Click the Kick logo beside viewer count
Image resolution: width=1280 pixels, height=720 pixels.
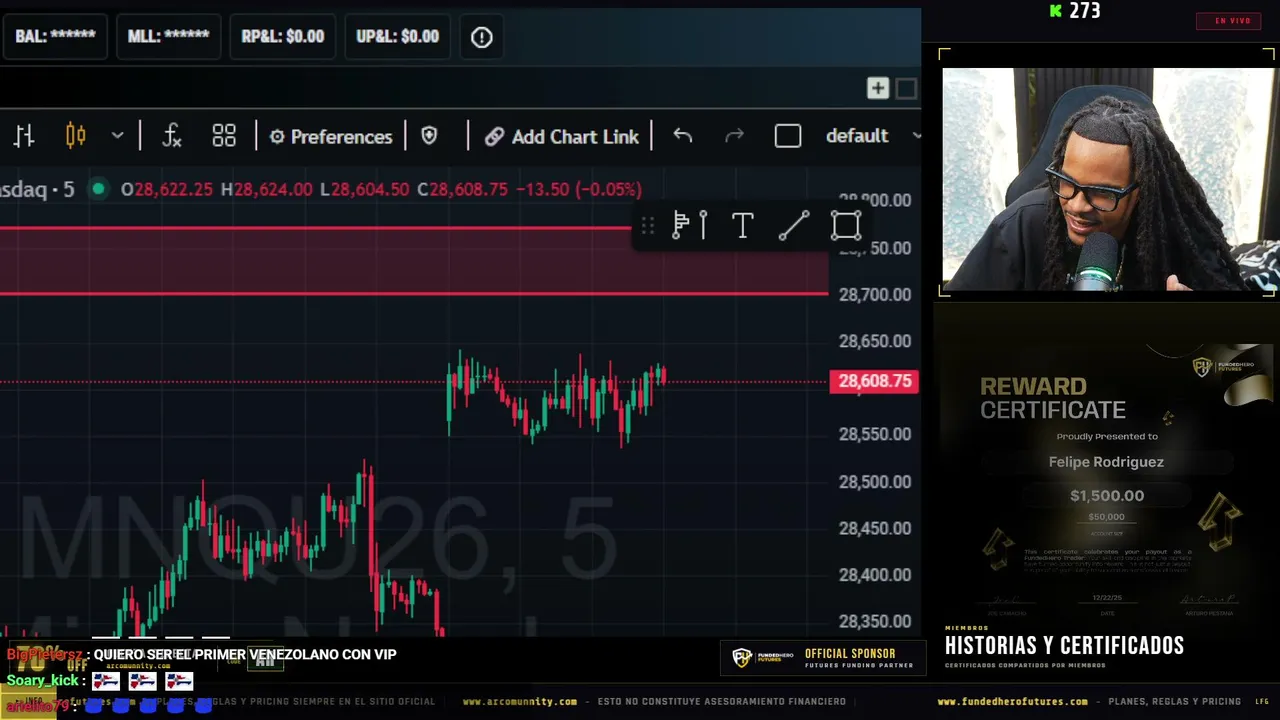(x=1056, y=11)
